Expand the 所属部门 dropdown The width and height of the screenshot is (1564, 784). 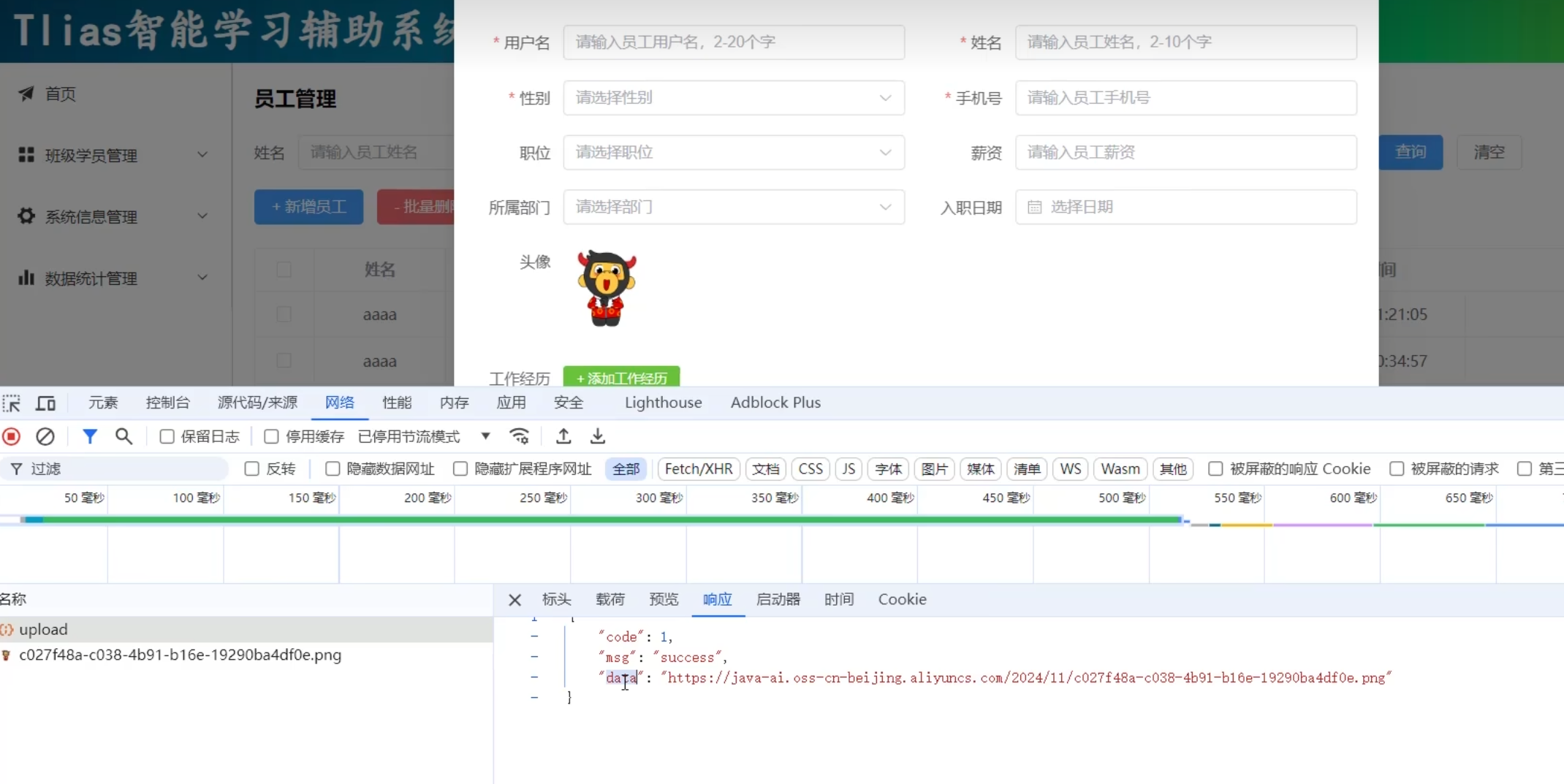point(733,208)
